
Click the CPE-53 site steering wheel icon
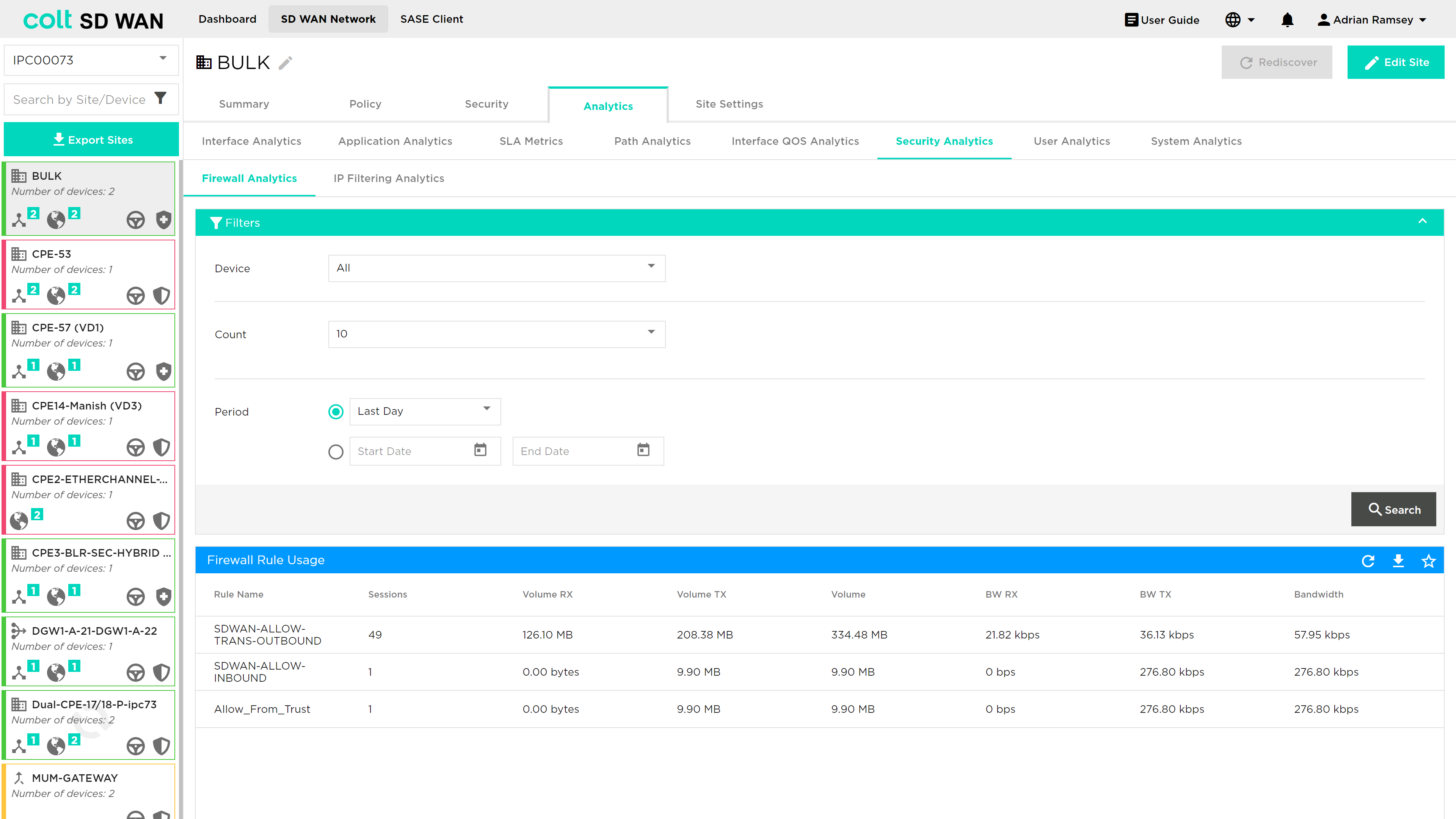(135, 296)
